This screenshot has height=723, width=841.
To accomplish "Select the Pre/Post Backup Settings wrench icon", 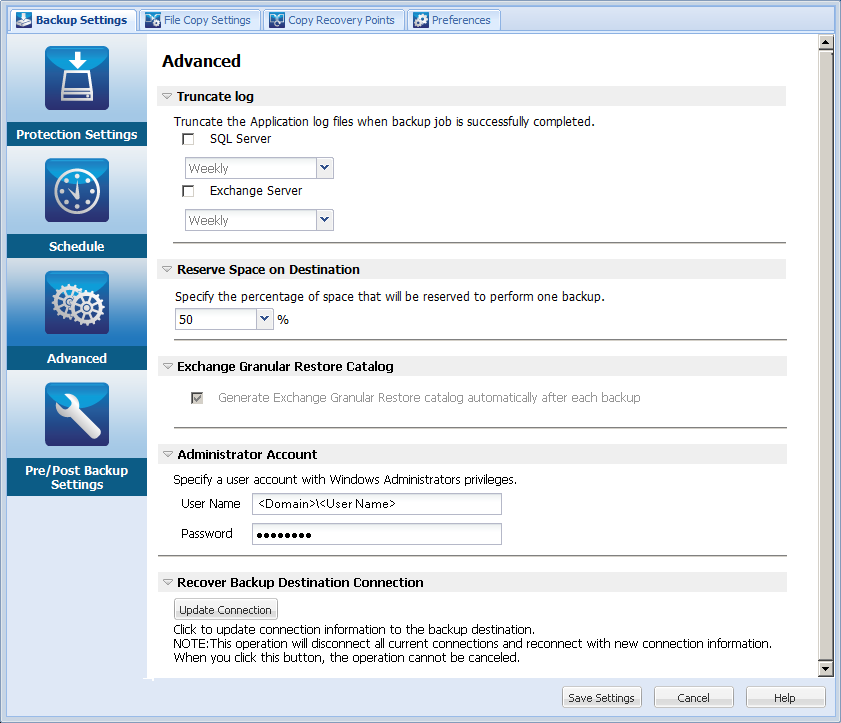I will 76,414.
